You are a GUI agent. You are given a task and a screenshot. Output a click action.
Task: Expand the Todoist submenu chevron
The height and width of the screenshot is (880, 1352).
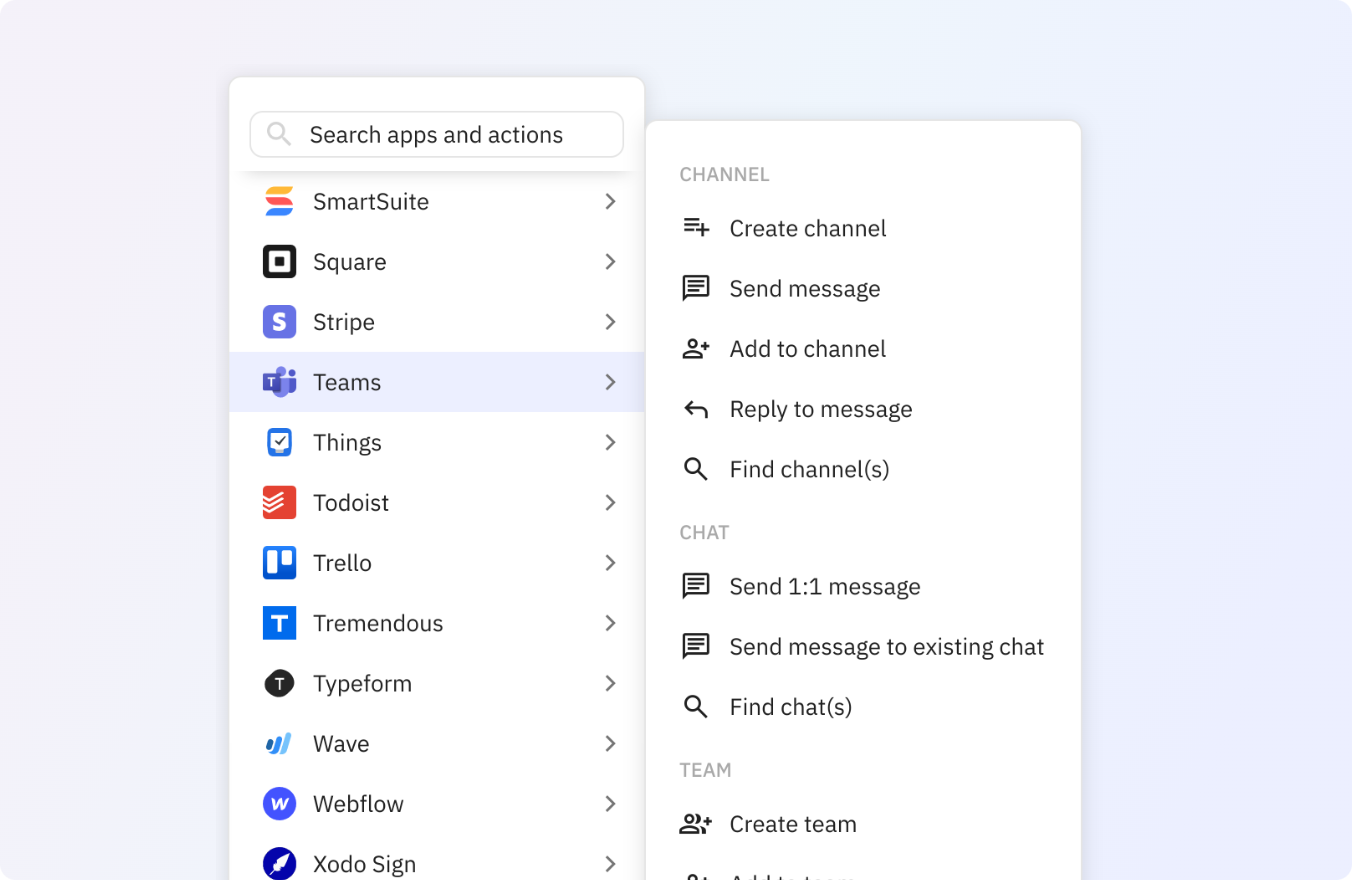610,503
